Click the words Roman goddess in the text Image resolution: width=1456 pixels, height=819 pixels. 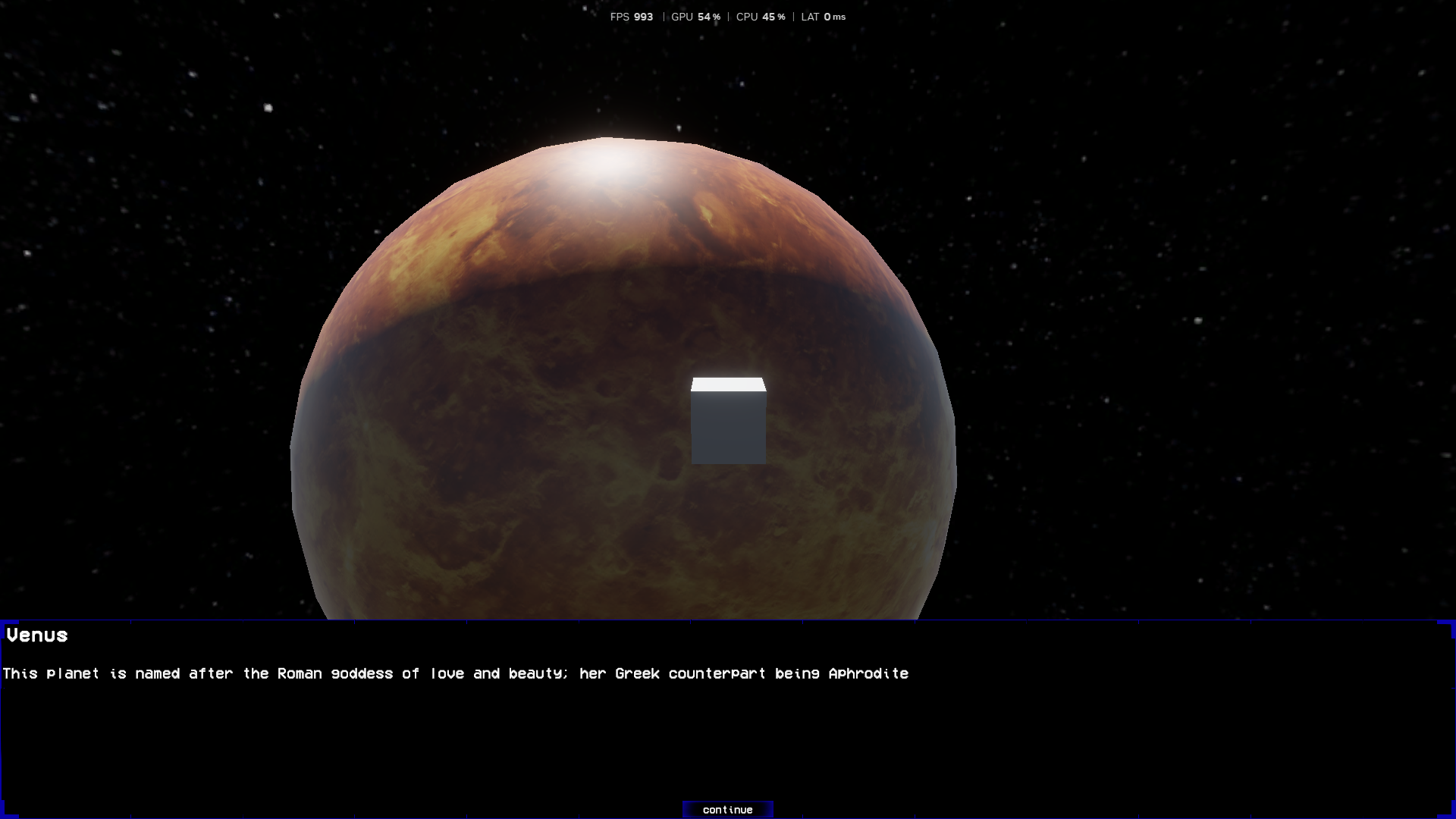pos(335,673)
